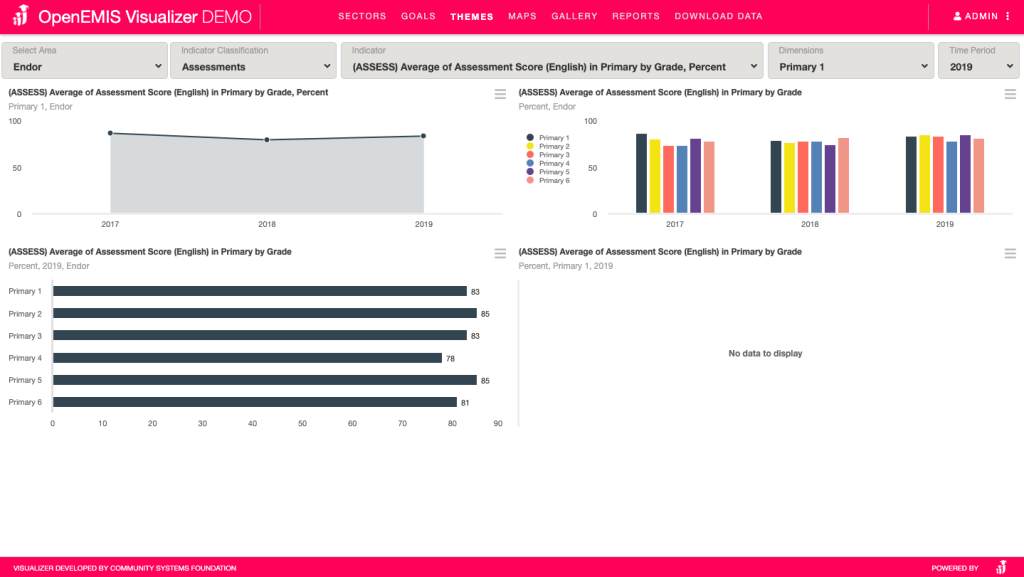Toggle Primary 2 series in chart legend
Screen dimensions: 1024x577
553,147
